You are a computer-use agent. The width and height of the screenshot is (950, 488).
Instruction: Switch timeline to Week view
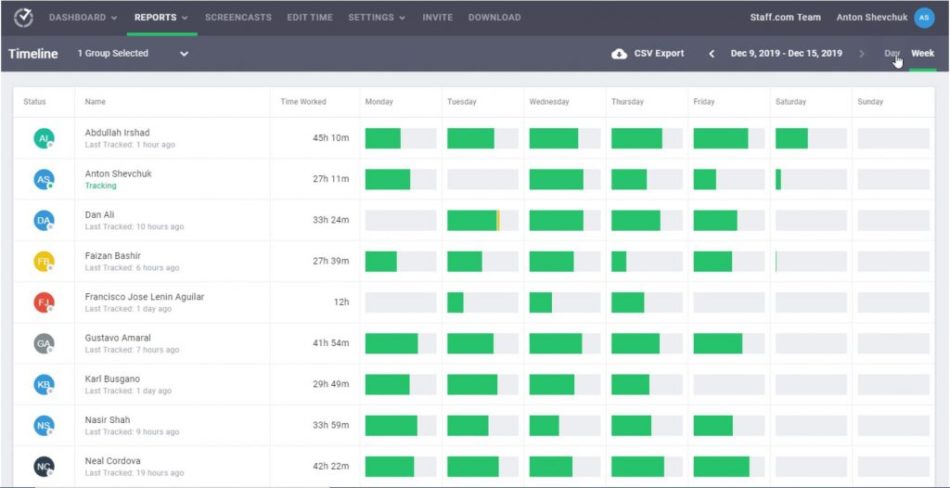(x=922, y=54)
